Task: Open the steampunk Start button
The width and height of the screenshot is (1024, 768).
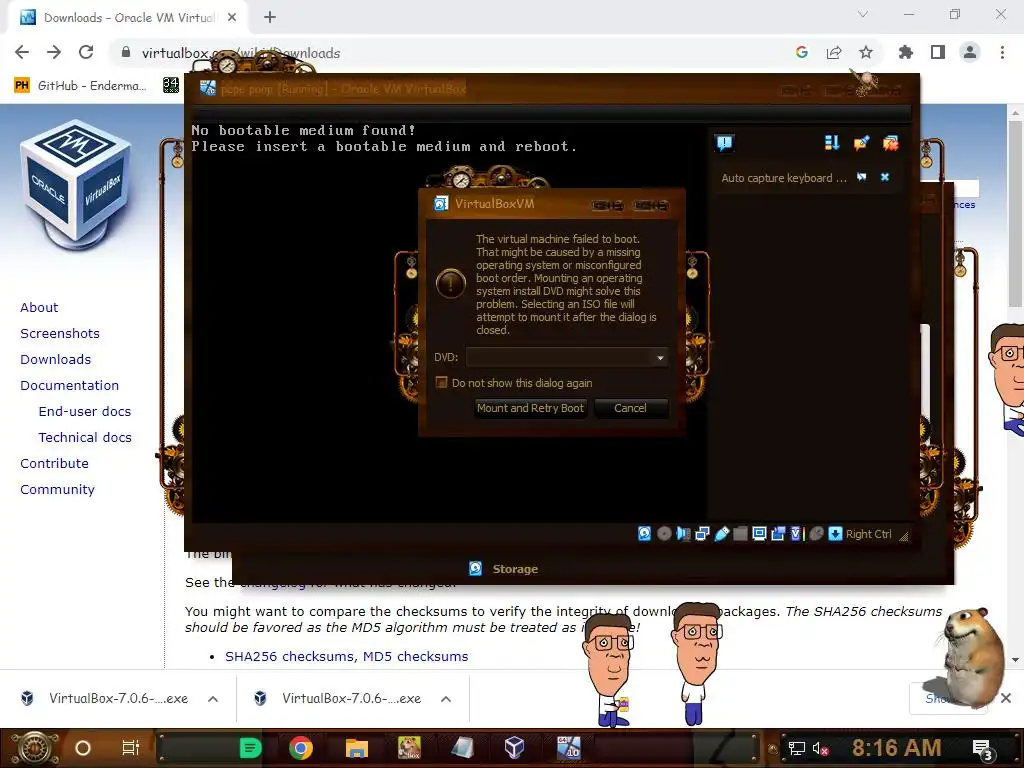Action: point(33,748)
